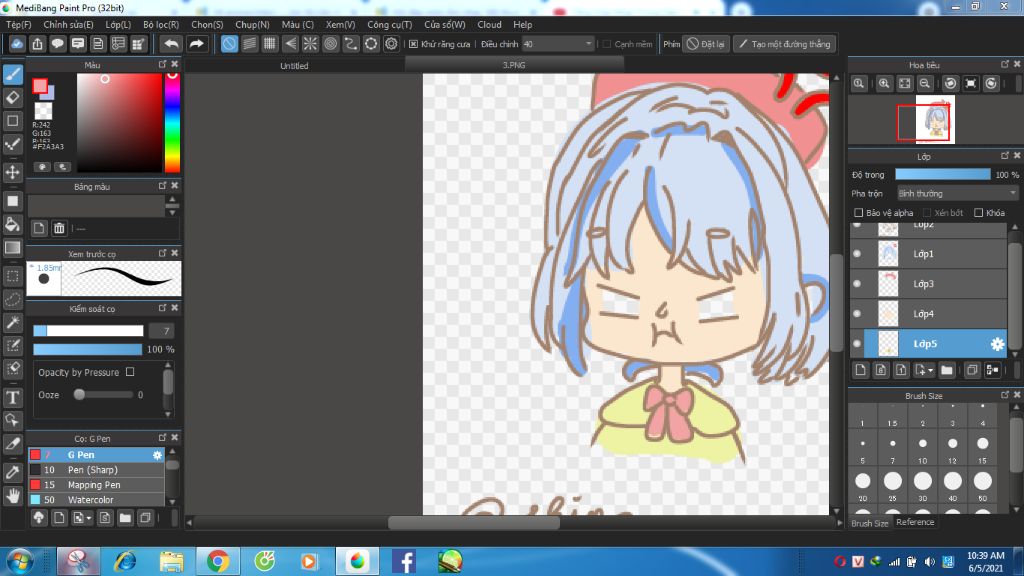
Task: Select the Bucket fill tool
Action: (x=13, y=224)
